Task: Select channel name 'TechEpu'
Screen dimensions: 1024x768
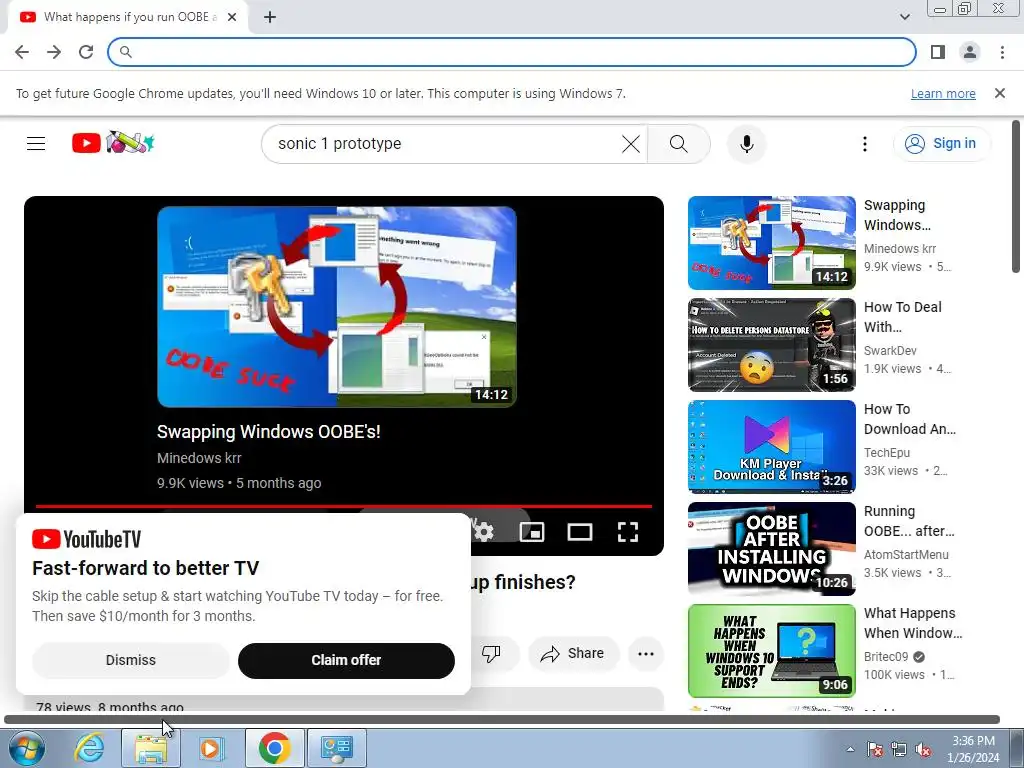Action: [886, 453]
